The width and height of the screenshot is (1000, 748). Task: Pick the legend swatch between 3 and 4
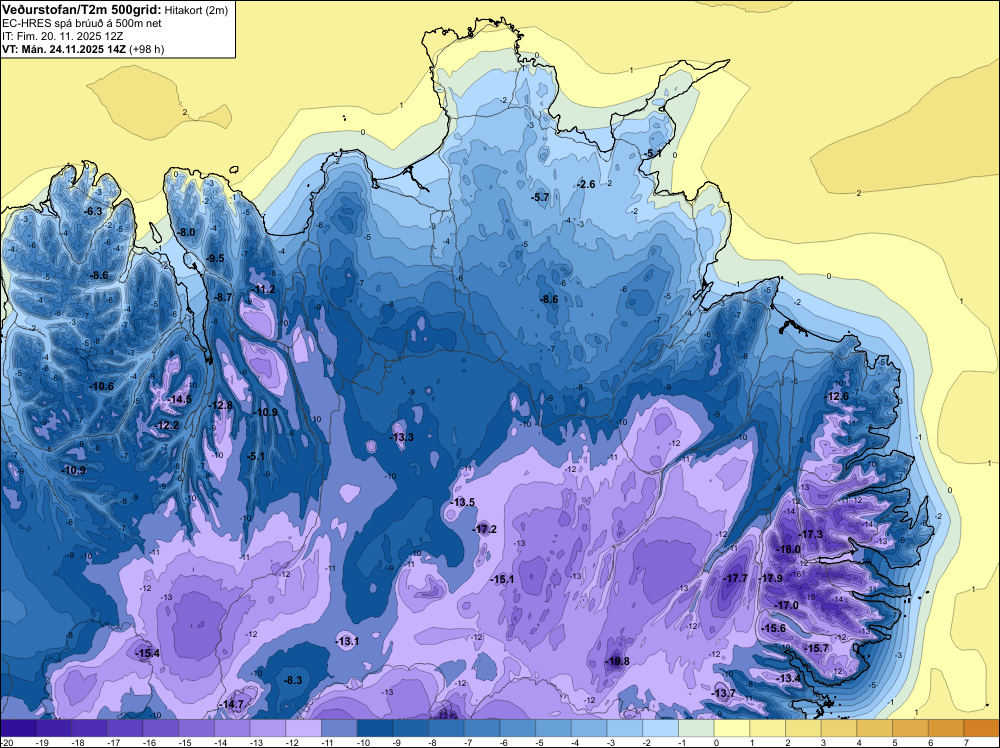[x=839, y=727]
